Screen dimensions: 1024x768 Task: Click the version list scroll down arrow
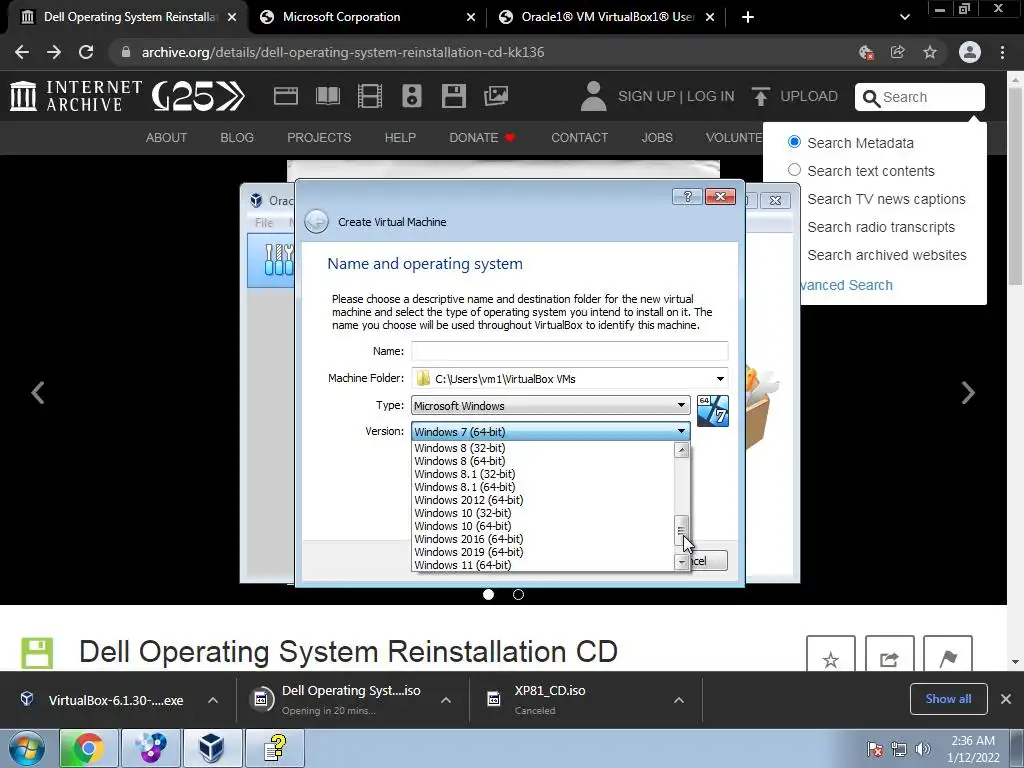(x=681, y=562)
